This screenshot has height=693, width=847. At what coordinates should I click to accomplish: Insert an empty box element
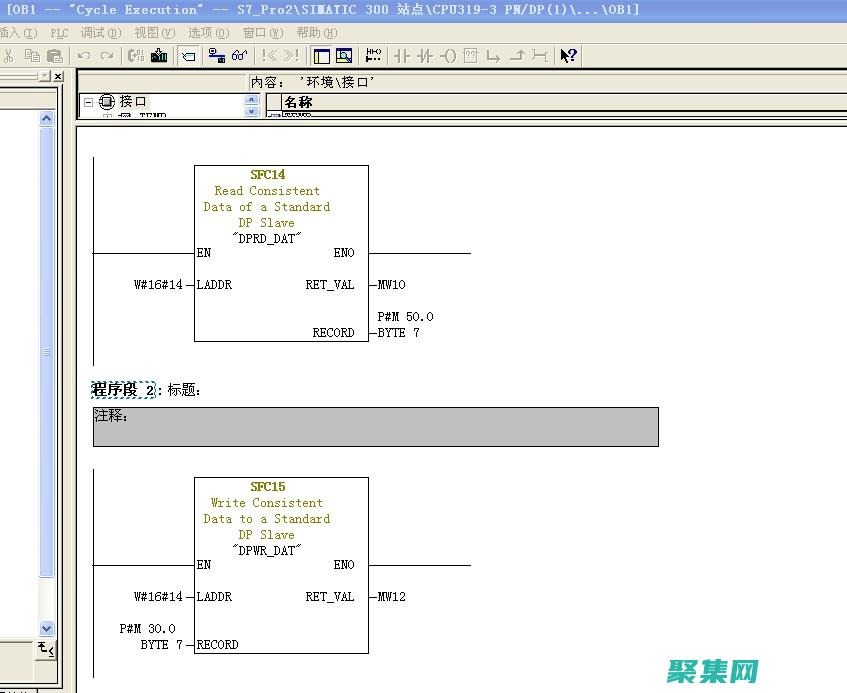click(x=471, y=56)
